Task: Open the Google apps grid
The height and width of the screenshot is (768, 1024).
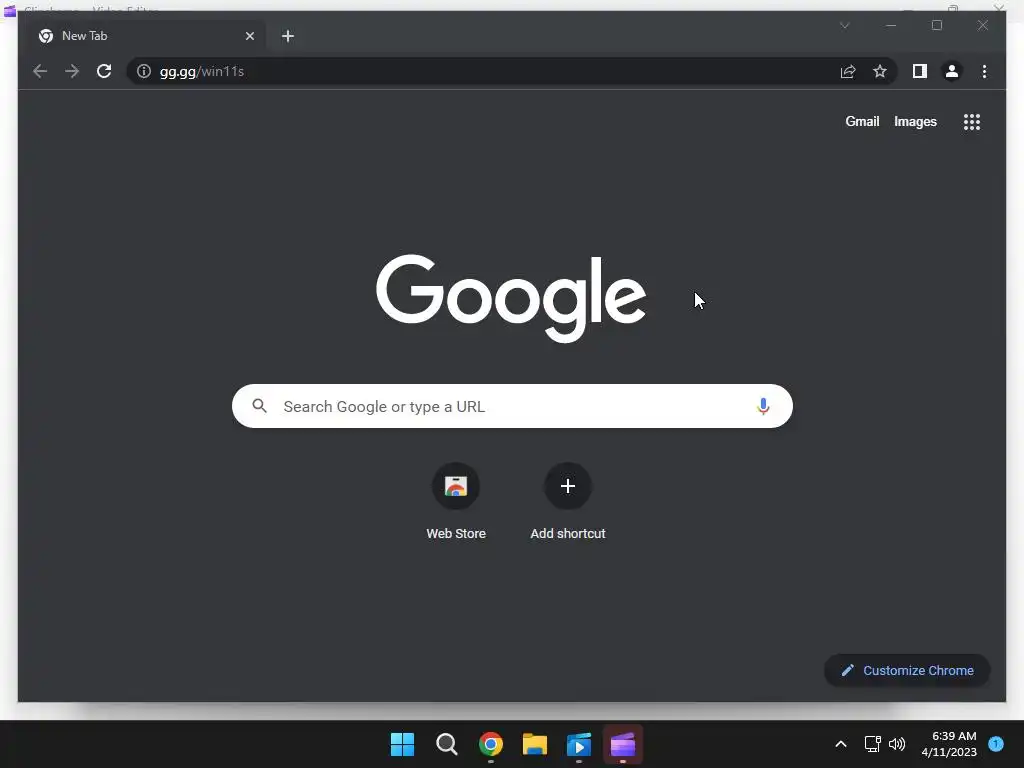Action: (972, 121)
